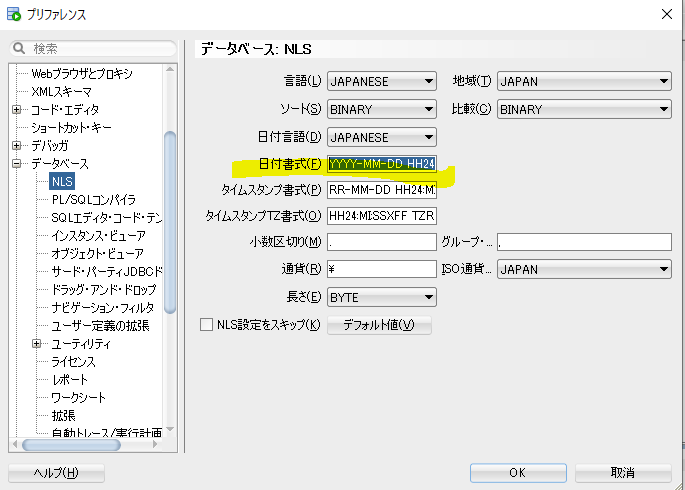The image size is (685, 490).
Task: Enable the NLS設定をスキップ checkbox
Action: click(207, 325)
